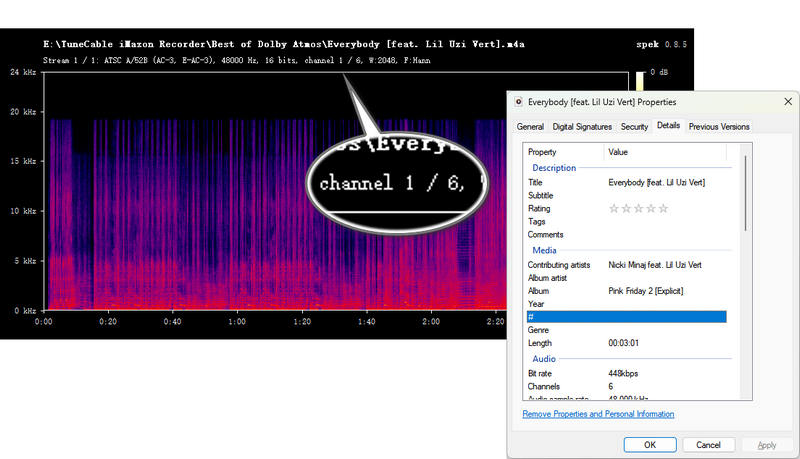Click the Album value Pink Friday 2 [Explicit]
This screenshot has width=800, height=459.
click(x=646, y=291)
